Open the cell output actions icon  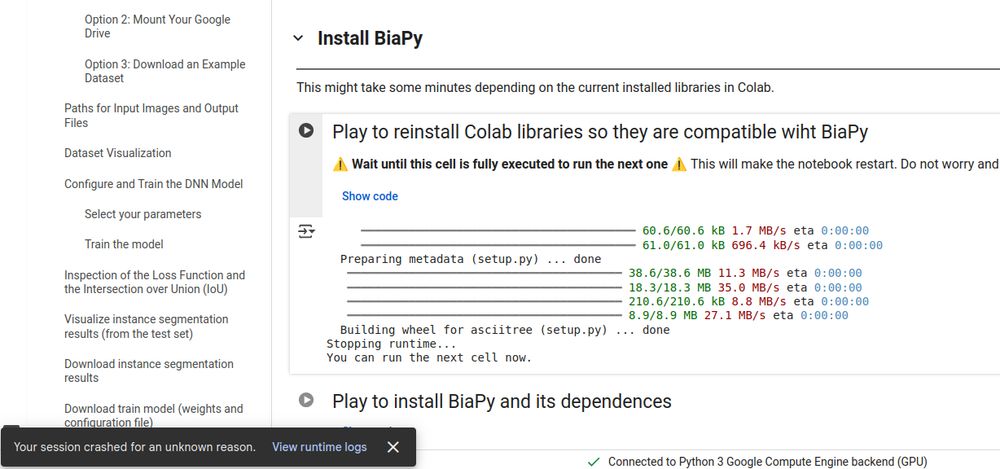[x=306, y=231]
